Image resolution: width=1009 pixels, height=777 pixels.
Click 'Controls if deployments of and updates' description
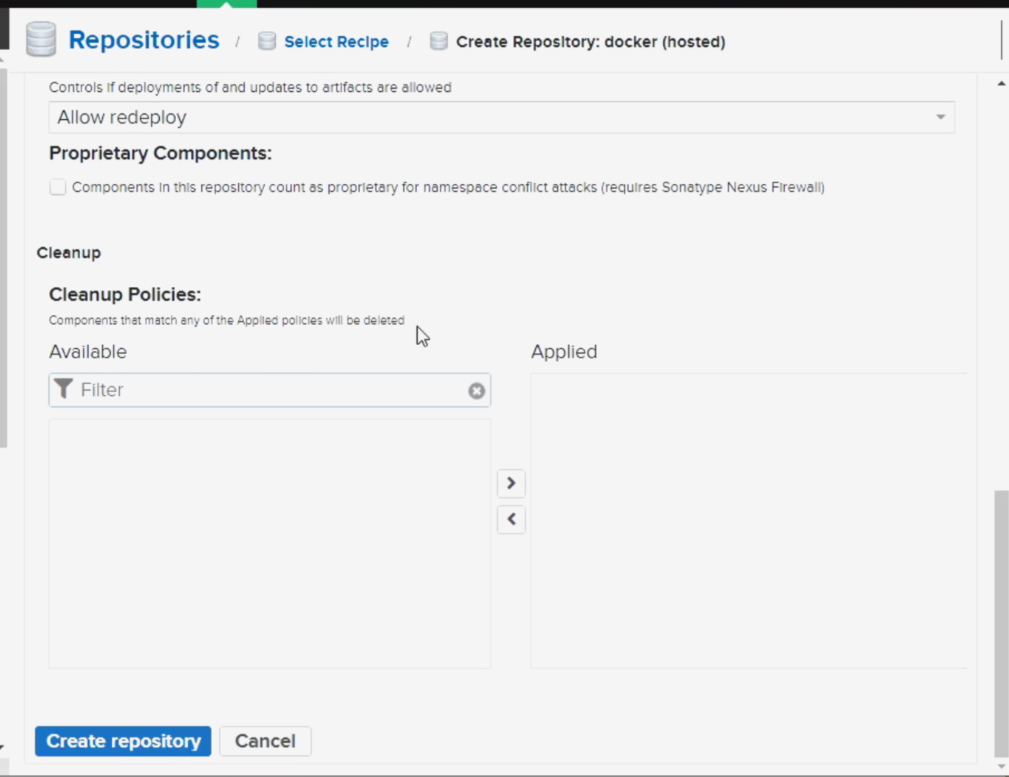(250, 88)
